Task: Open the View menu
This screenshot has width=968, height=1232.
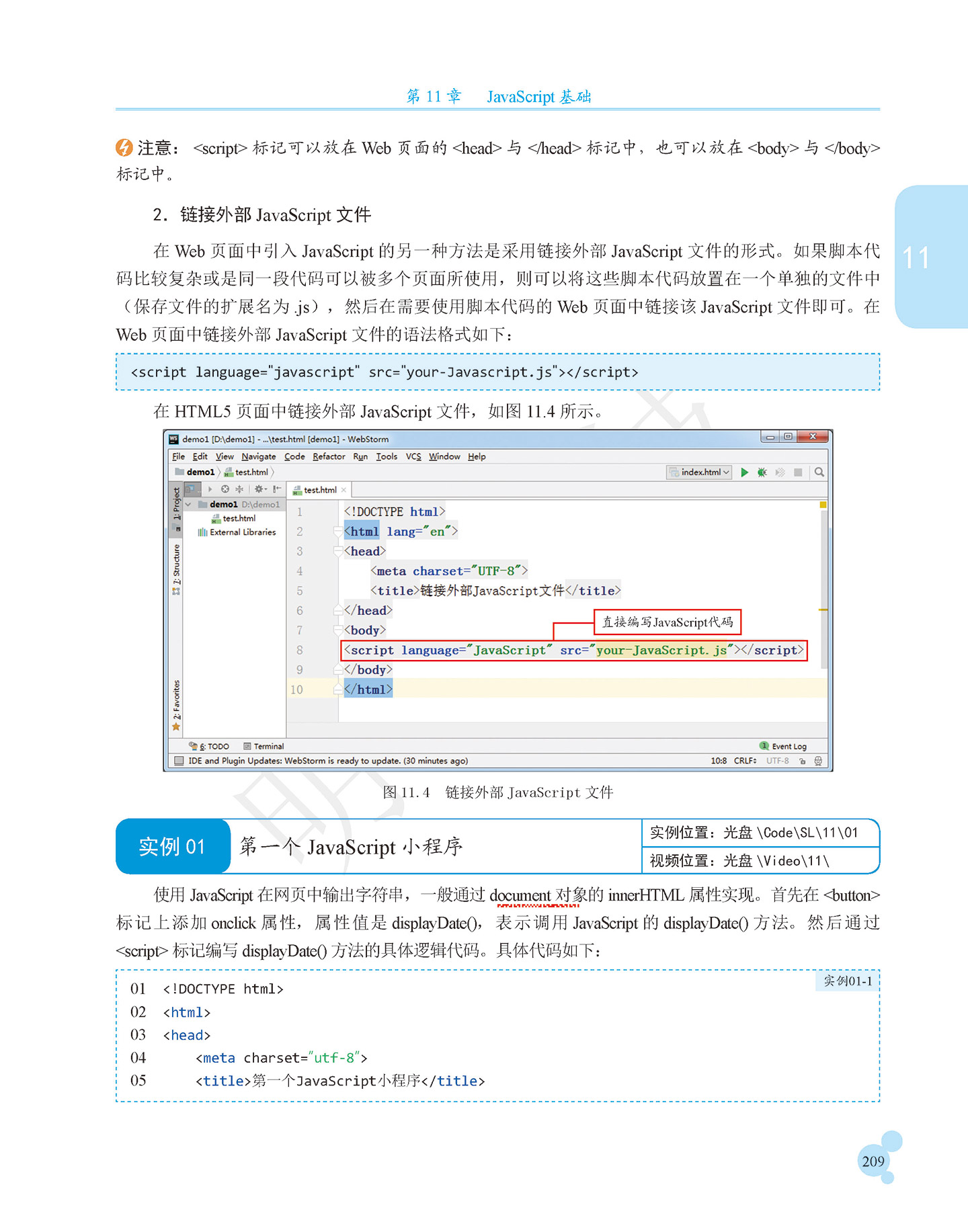Action: click(x=225, y=456)
